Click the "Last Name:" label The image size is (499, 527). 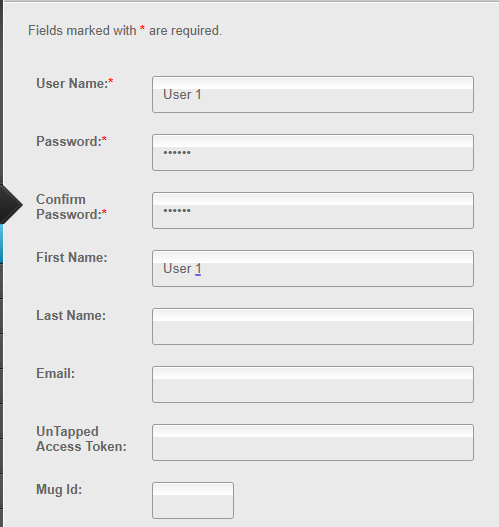click(71, 316)
